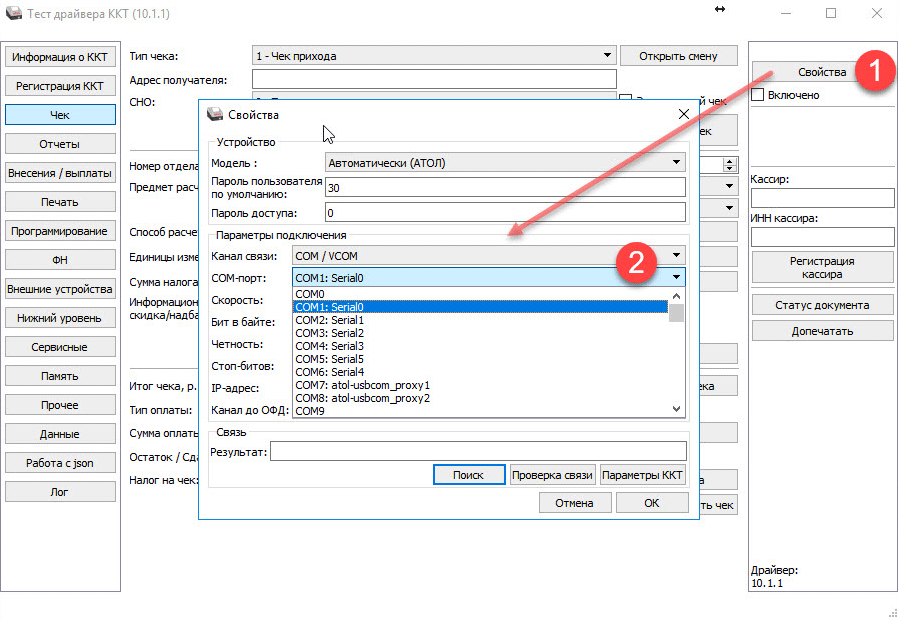Open the ФН section

click(x=59, y=260)
